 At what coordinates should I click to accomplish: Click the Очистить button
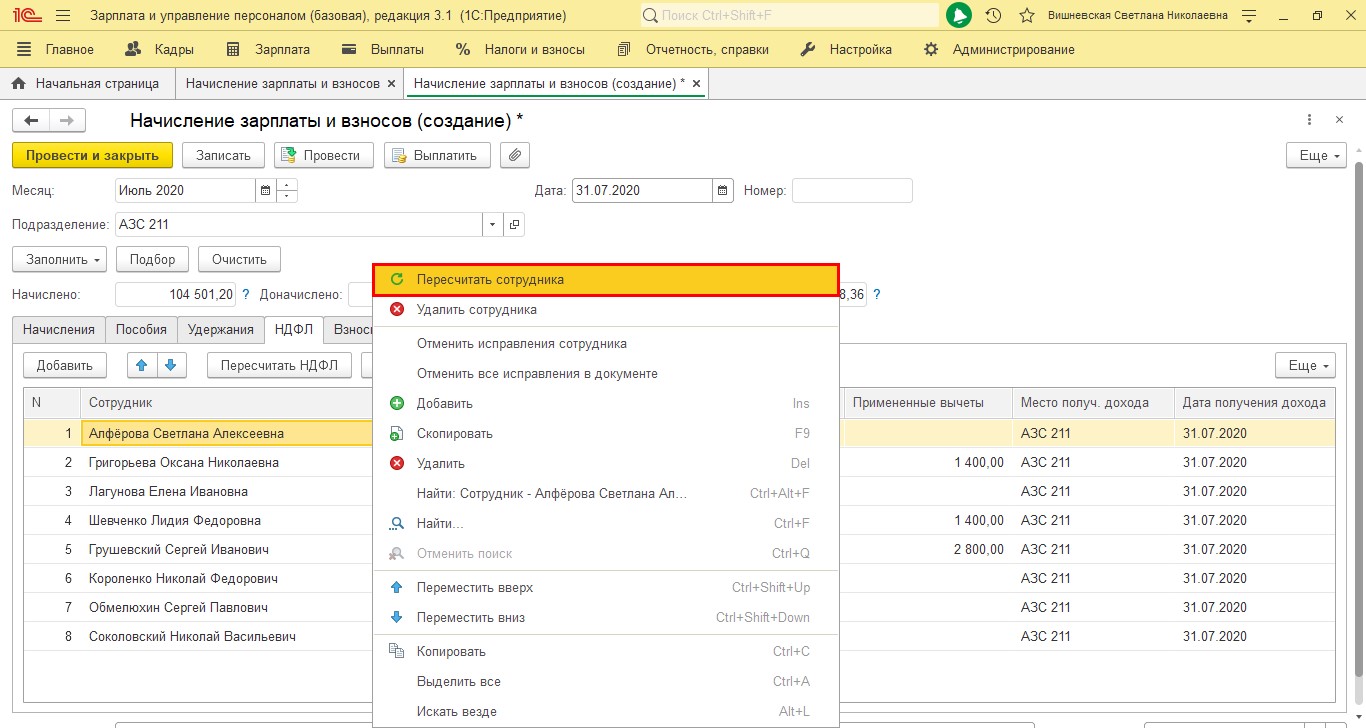point(239,259)
